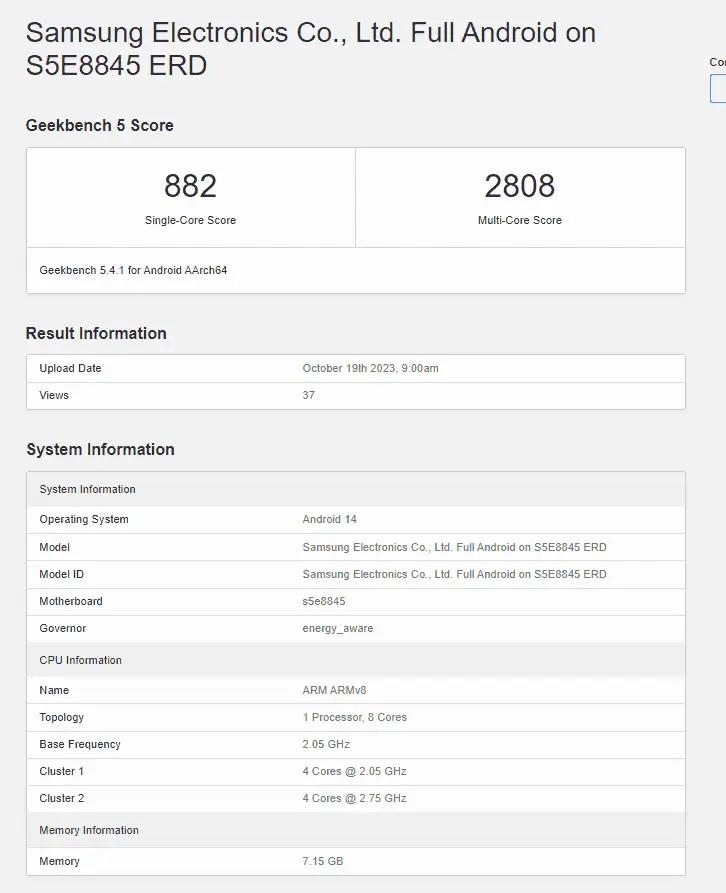Select the multi-core score value 2808
This screenshot has width=726, height=893.
[519, 186]
